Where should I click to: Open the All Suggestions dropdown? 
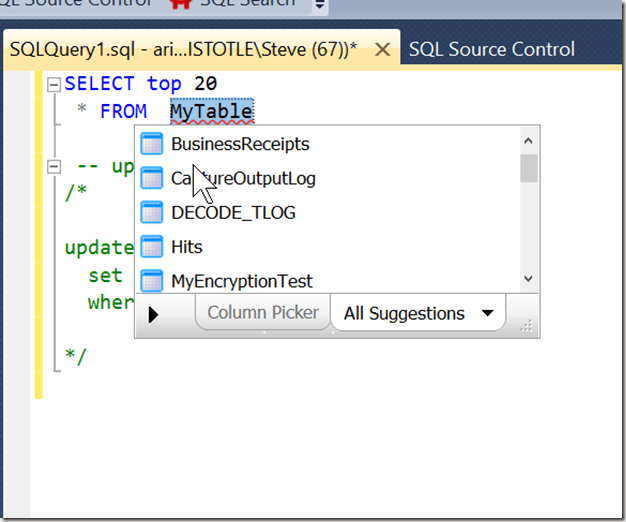418,313
